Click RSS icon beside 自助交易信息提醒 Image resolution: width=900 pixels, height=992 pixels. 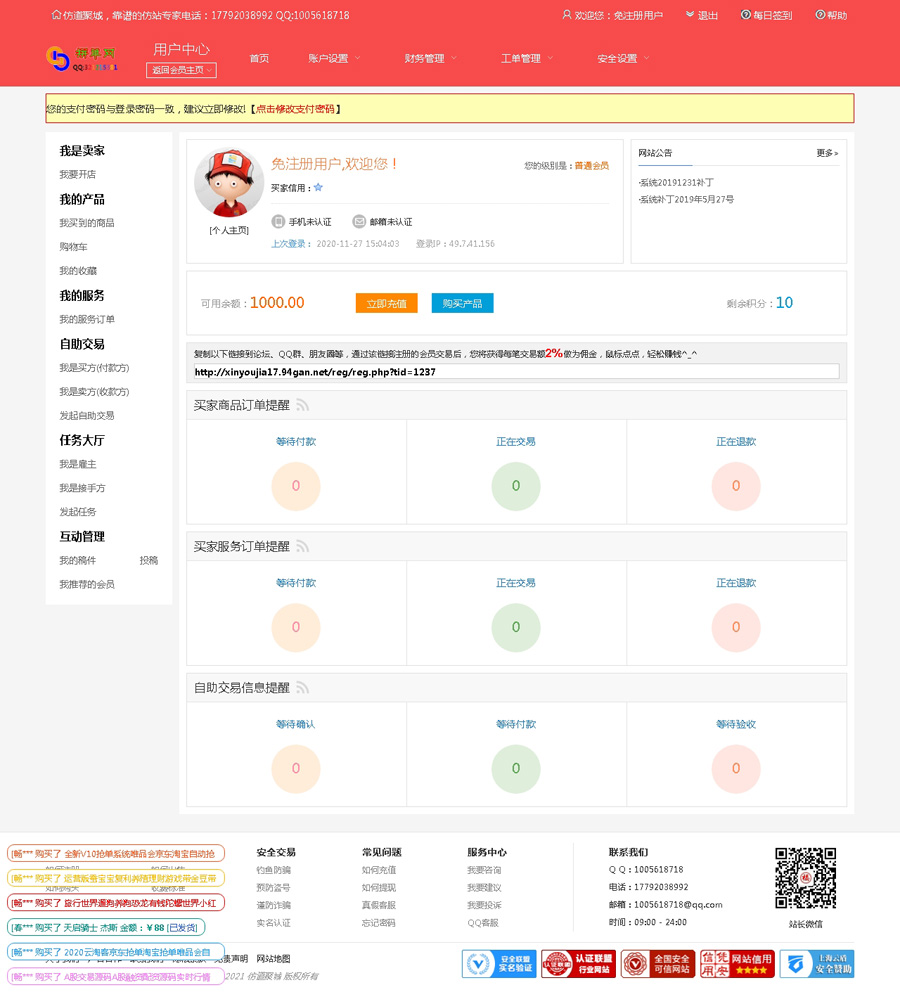point(302,688)
